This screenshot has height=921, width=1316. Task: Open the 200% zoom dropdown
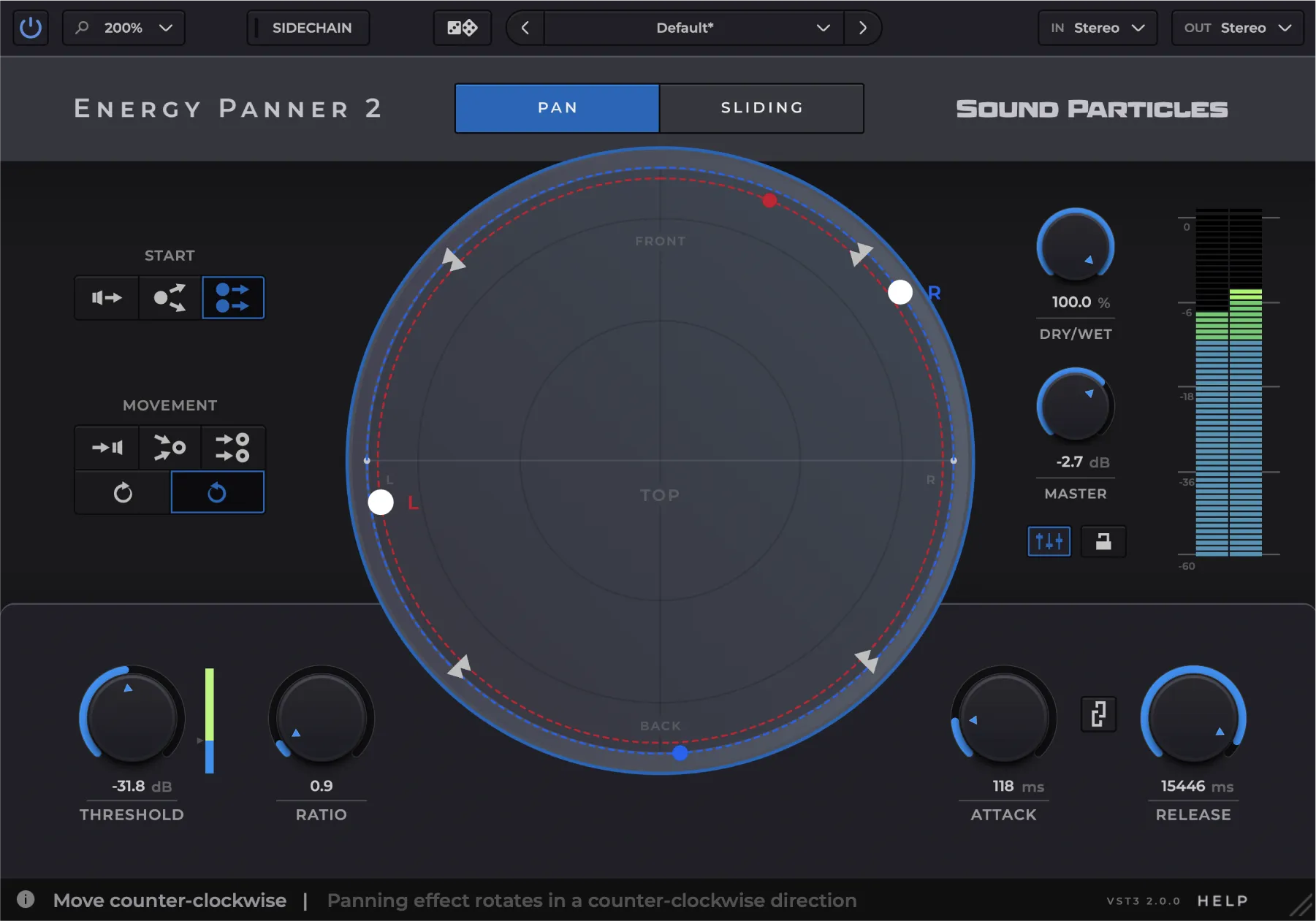pyautogui.click(x=123, y=28)
